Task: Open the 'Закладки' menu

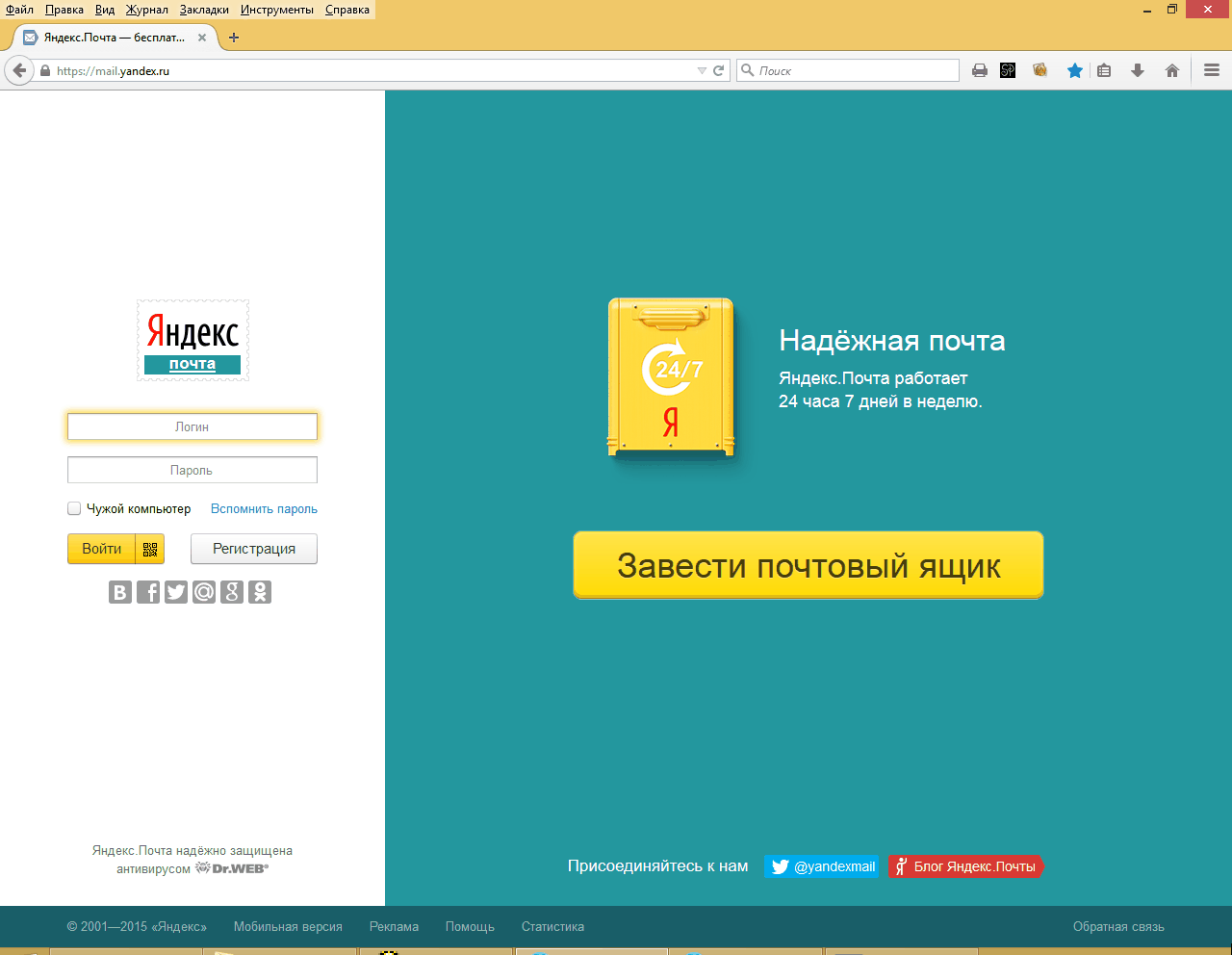Action: (204, 10)
